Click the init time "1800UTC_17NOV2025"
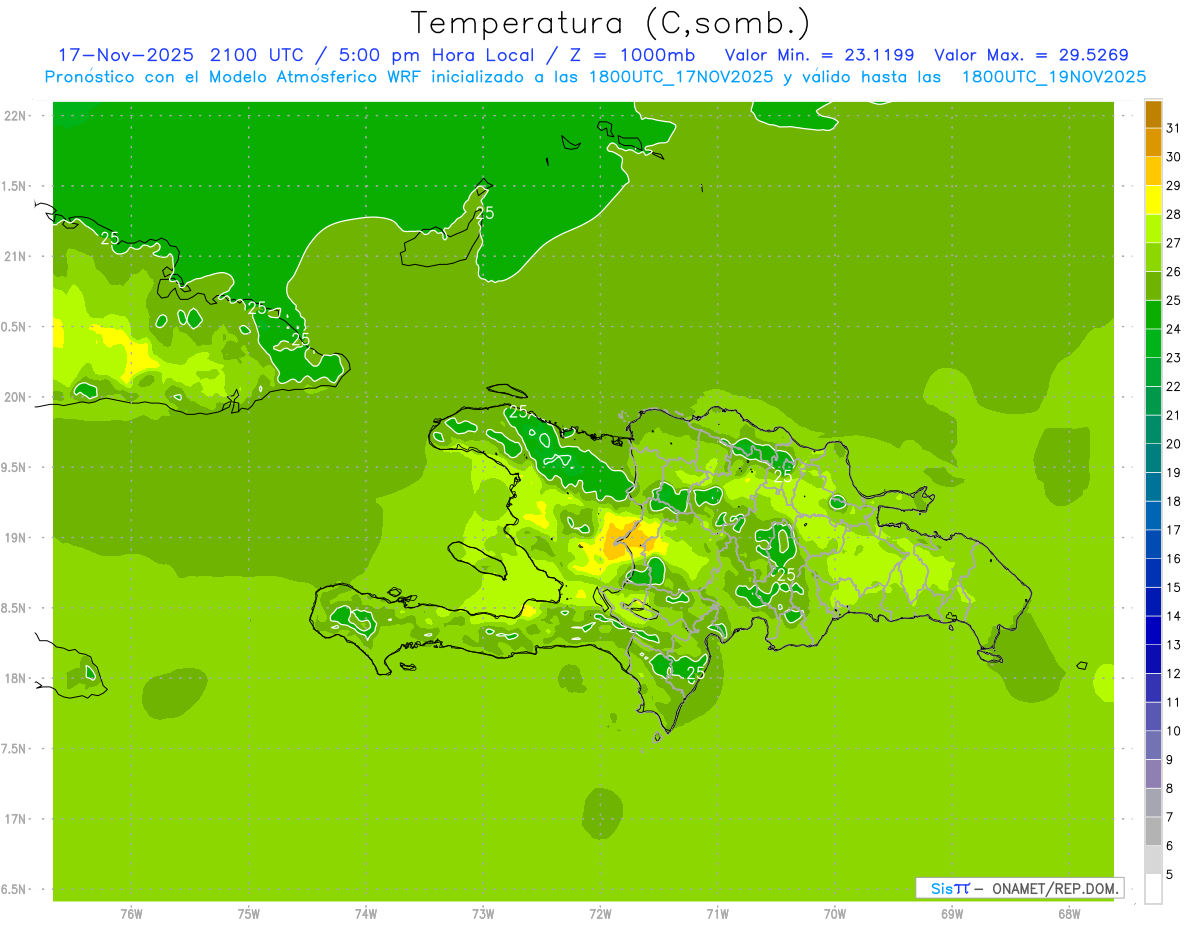1200x927 pixels. point(680,77)
